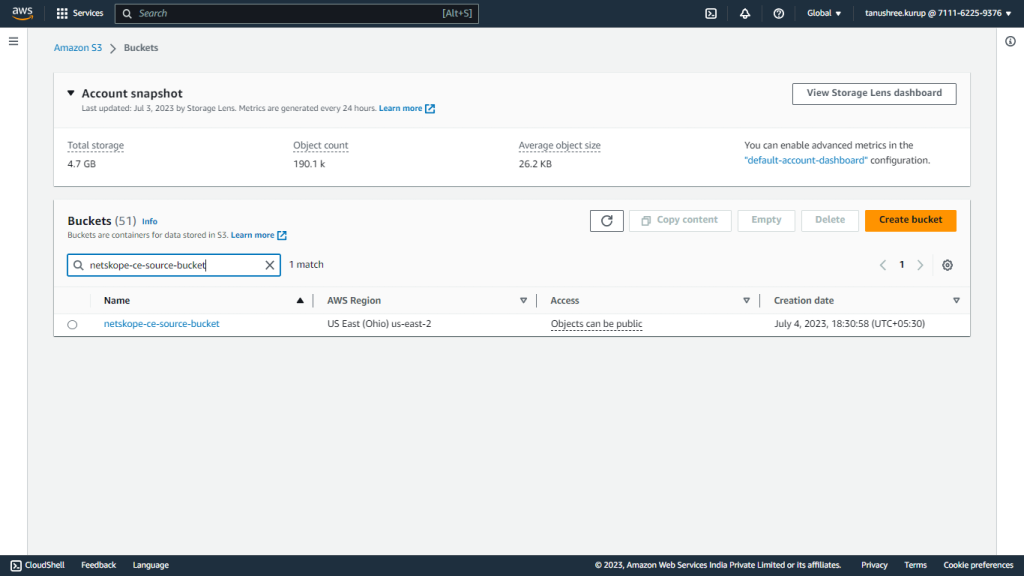Image resolution: width=1024 pixels, height=576 pixels.
Task: Open Cookie preferences
Action: click(x=978, y=565)
